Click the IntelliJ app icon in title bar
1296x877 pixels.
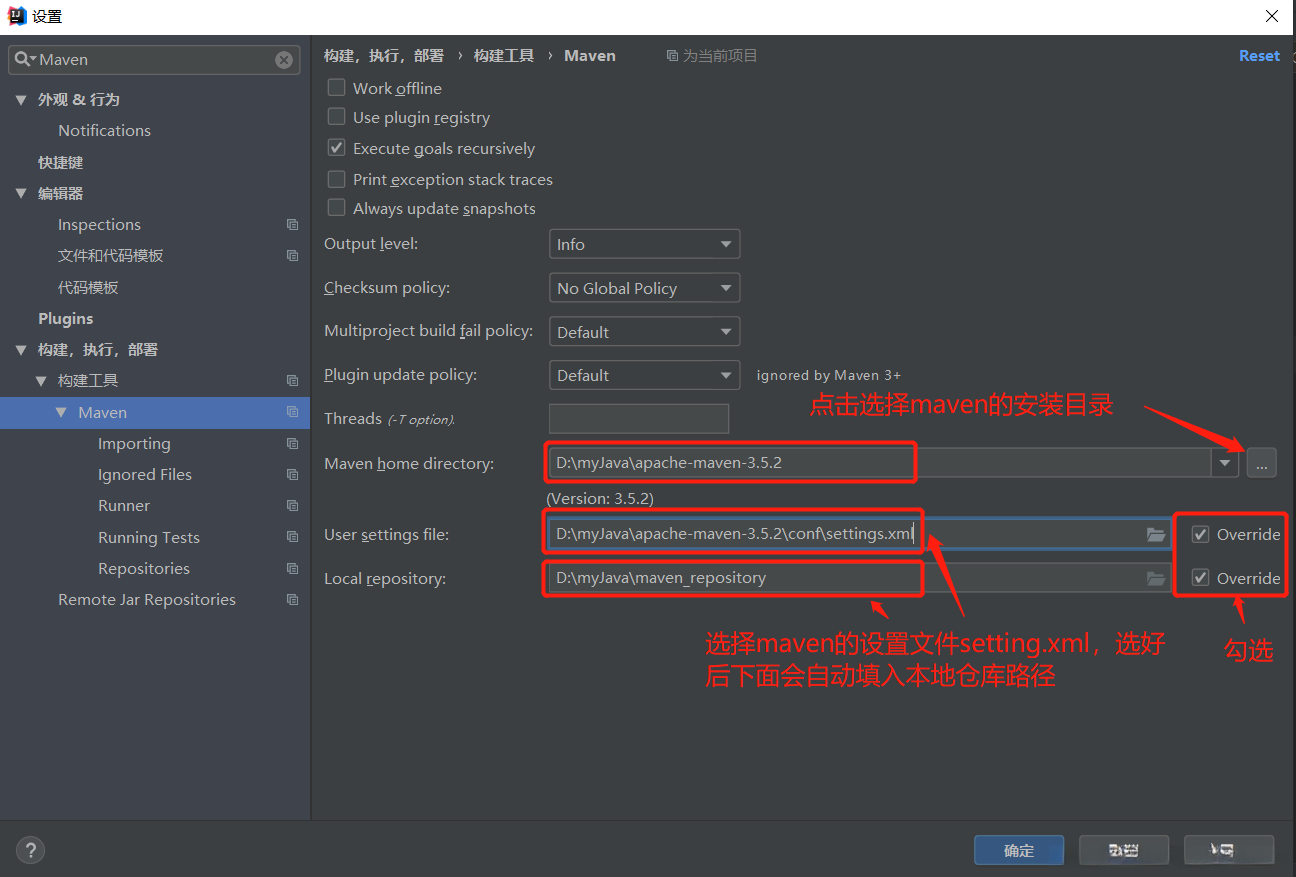pos(17,16)
